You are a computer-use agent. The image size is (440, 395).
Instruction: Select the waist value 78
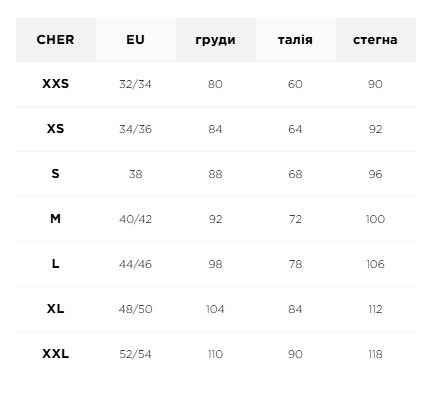click(295, 264)
